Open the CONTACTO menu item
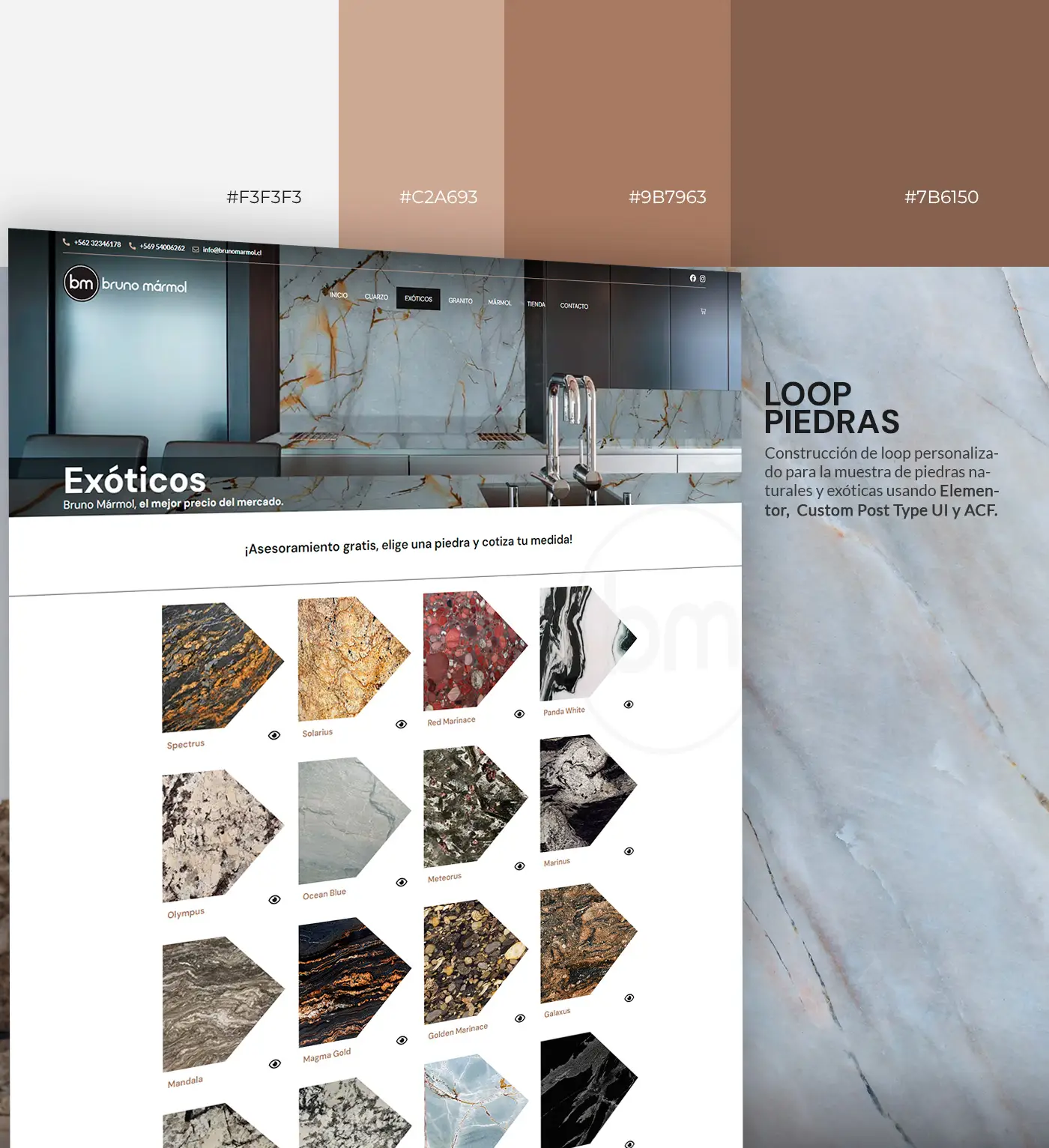The image size is (1049, 1148). point(574,306)
